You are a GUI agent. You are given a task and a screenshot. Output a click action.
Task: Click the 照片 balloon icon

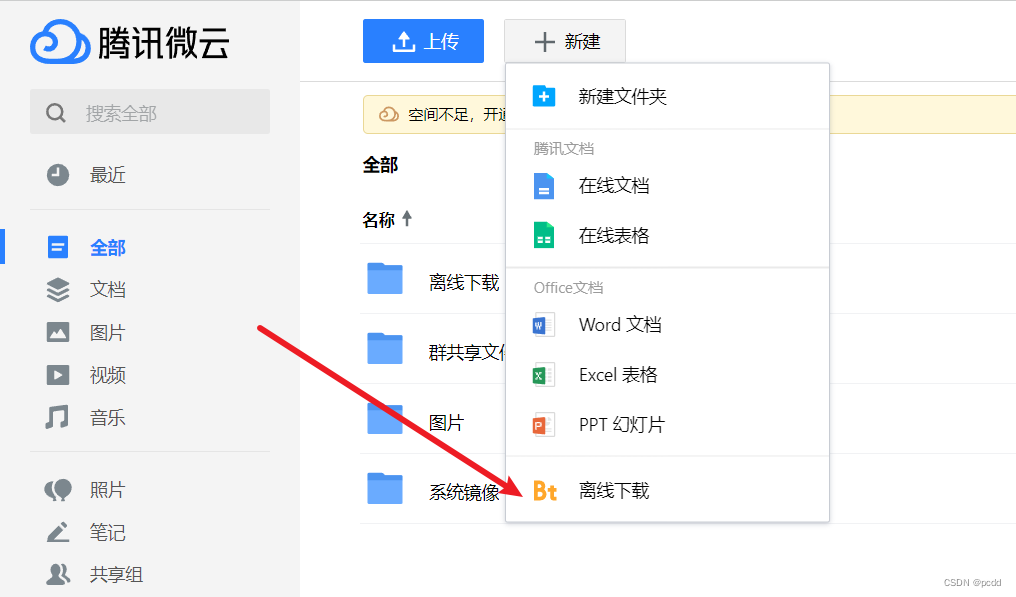tap(58, 490)
